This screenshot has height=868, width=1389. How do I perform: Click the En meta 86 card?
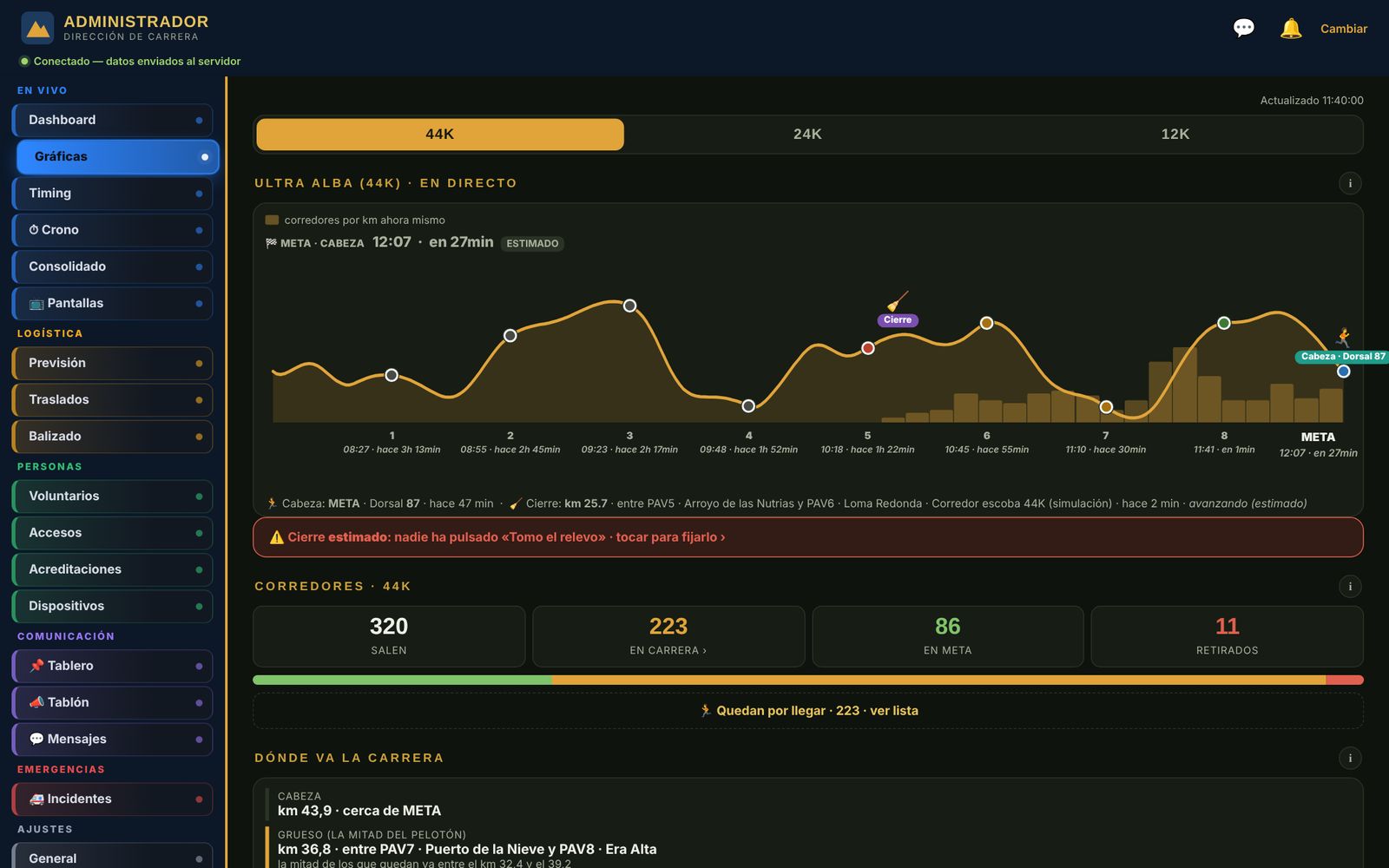[948, 636]
